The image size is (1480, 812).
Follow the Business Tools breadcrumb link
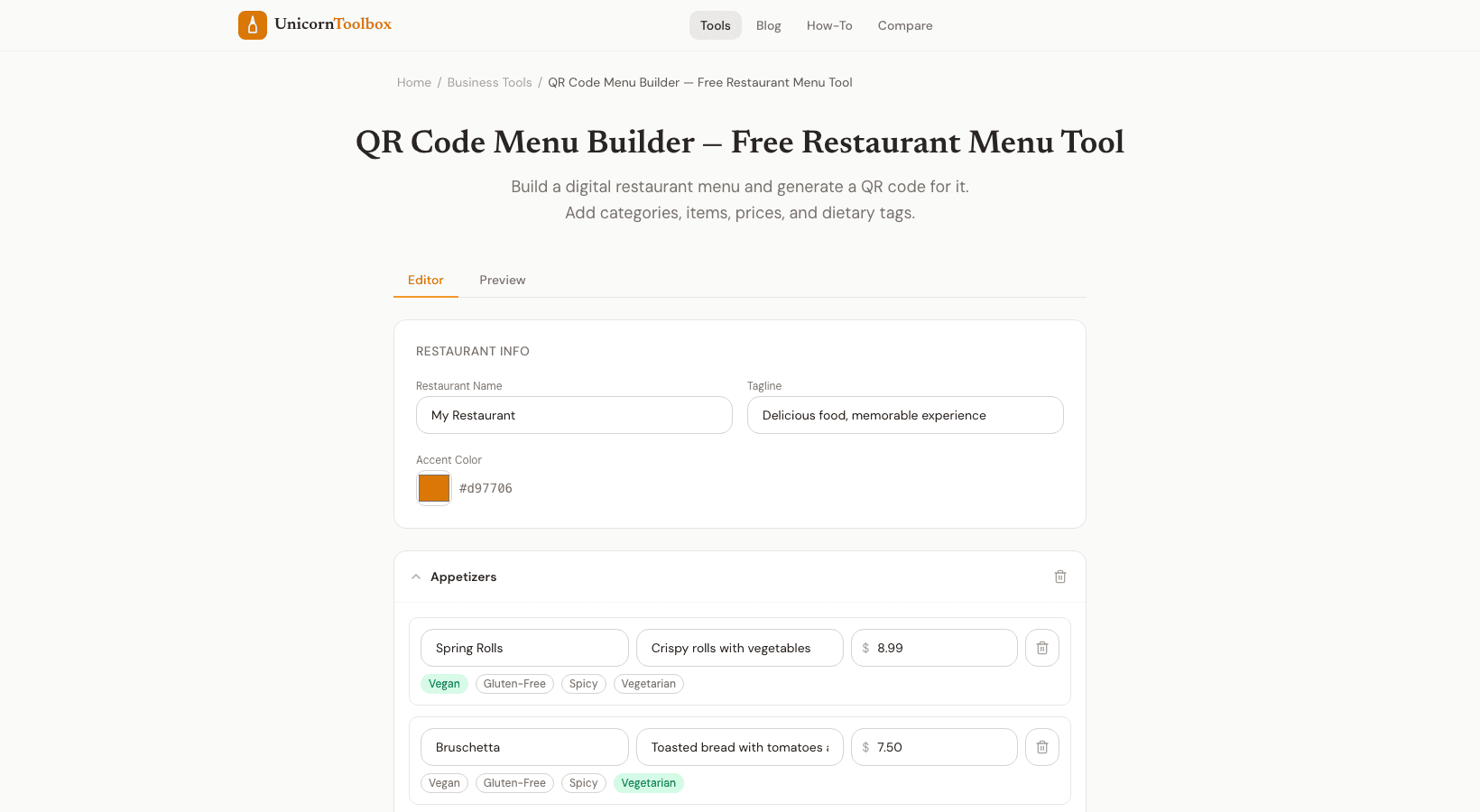point(490,82)
